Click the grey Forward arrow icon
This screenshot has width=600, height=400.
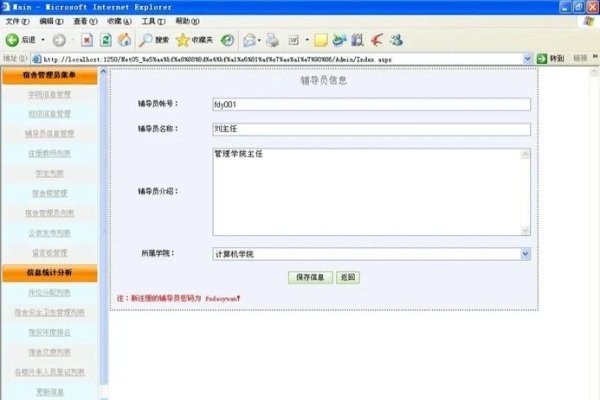coord(59,40)
